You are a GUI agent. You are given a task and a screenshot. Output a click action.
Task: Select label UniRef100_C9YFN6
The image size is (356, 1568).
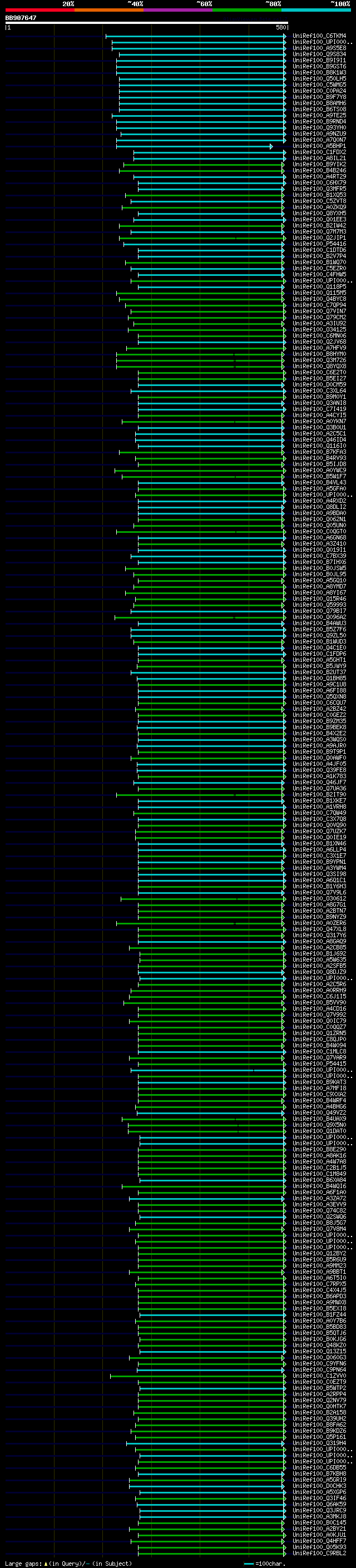pos(319,1364)
